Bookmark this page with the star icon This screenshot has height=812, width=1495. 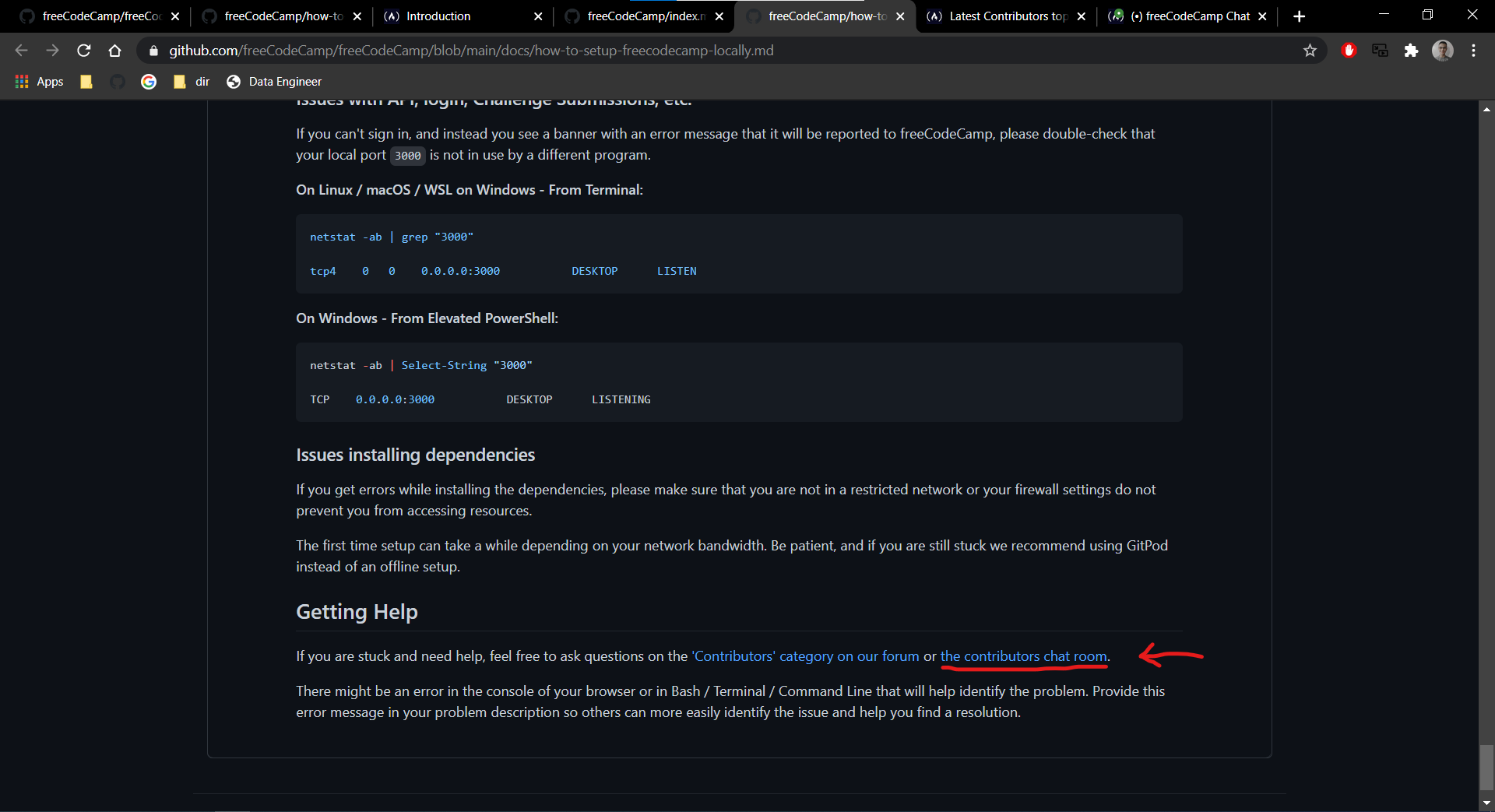click(1310, 51)
